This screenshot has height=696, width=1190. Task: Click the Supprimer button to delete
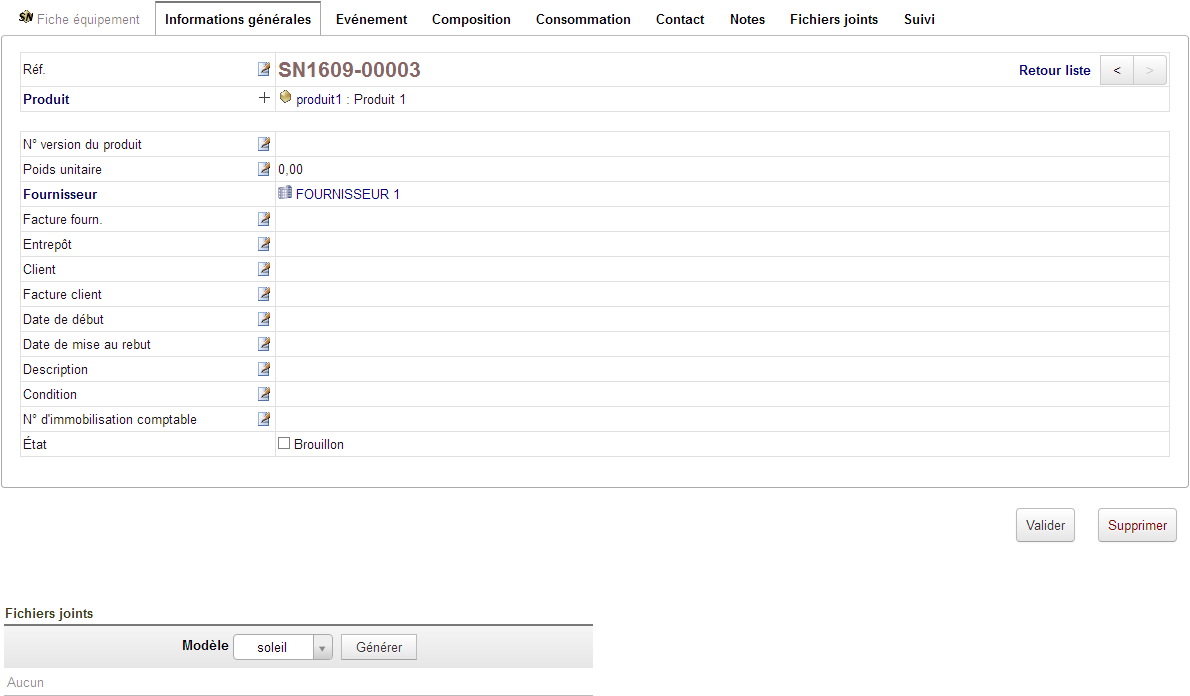[1137, 524]
